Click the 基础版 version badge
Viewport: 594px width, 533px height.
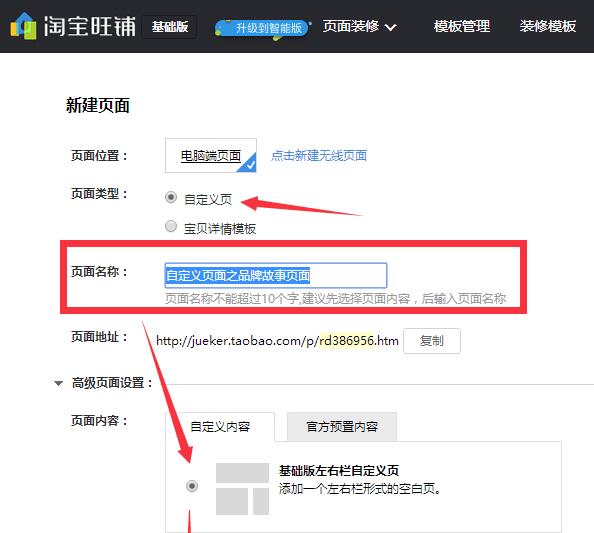(x=170, y=27)
